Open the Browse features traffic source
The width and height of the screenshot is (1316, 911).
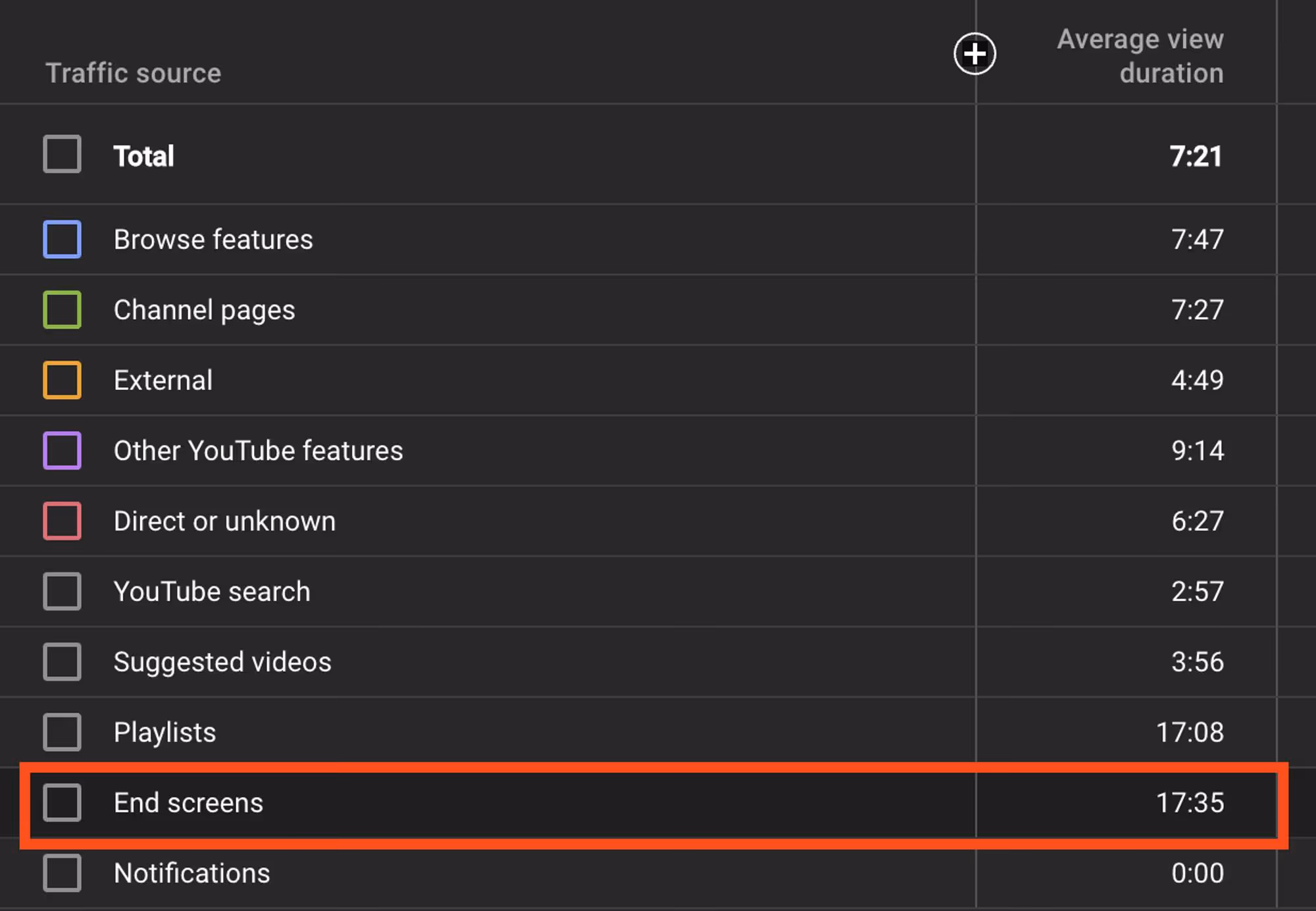pyautogui.click(x=213, y=240)
